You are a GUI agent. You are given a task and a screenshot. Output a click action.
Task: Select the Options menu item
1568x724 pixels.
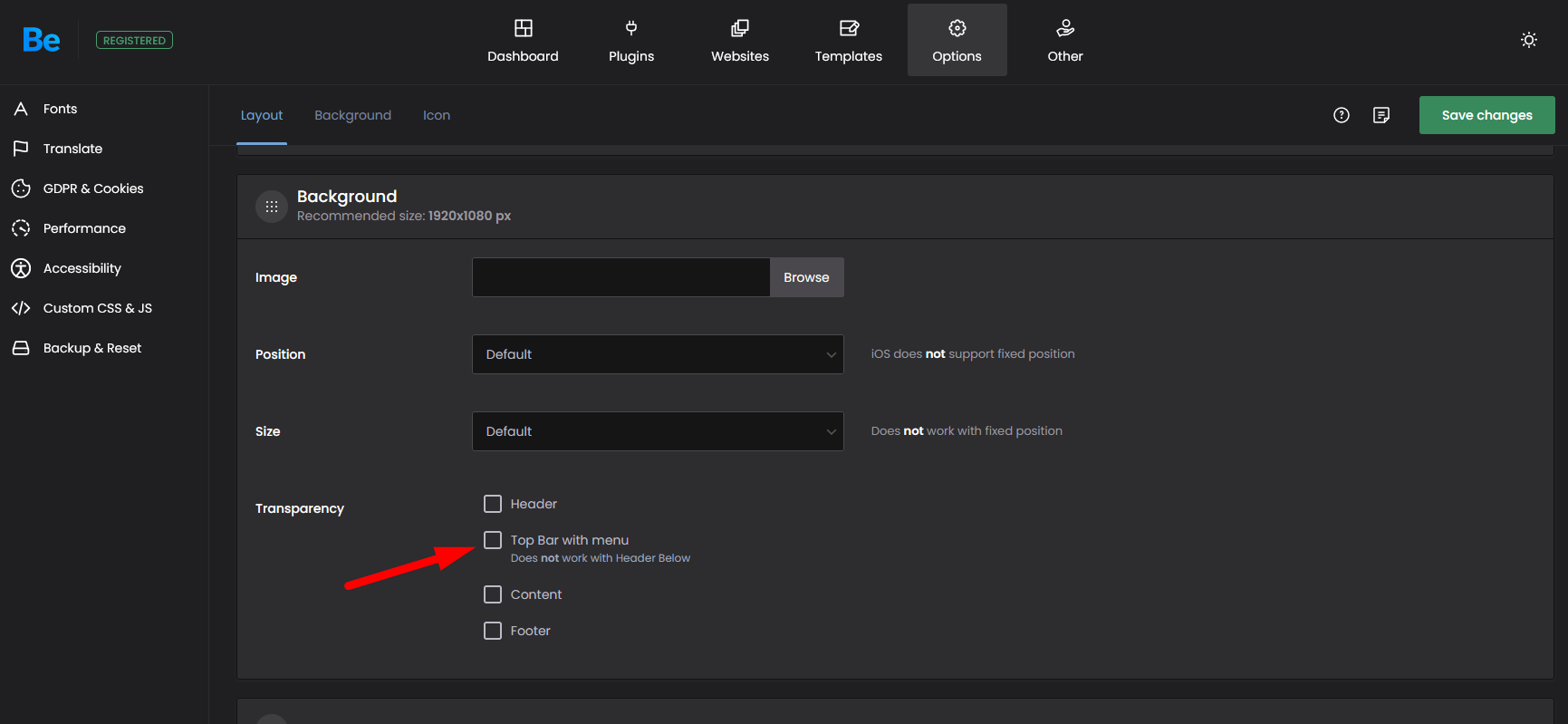(x=957, y=40)
